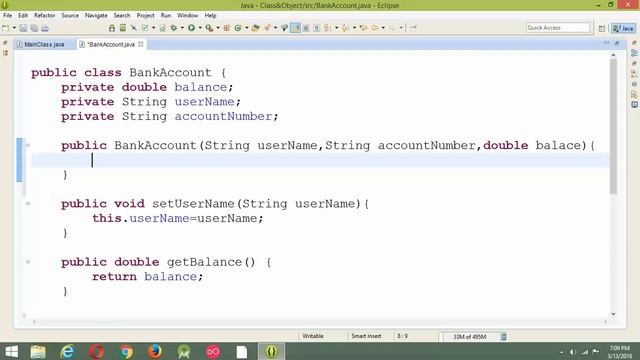Collapse the BankAccount constructor fold marker
Viewport: 640px width, 360px height.
point(28,145)
